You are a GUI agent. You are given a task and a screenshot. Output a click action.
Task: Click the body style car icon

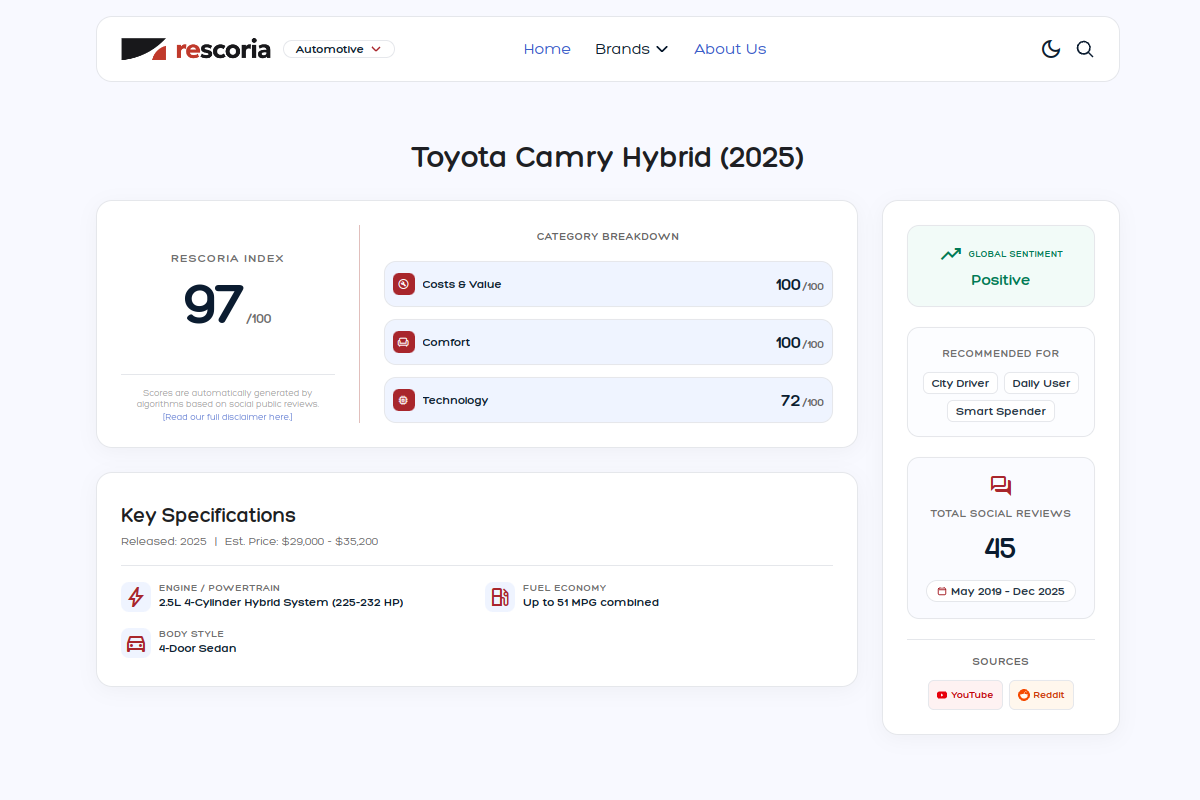pyautogui.click(x=136, y=643)
